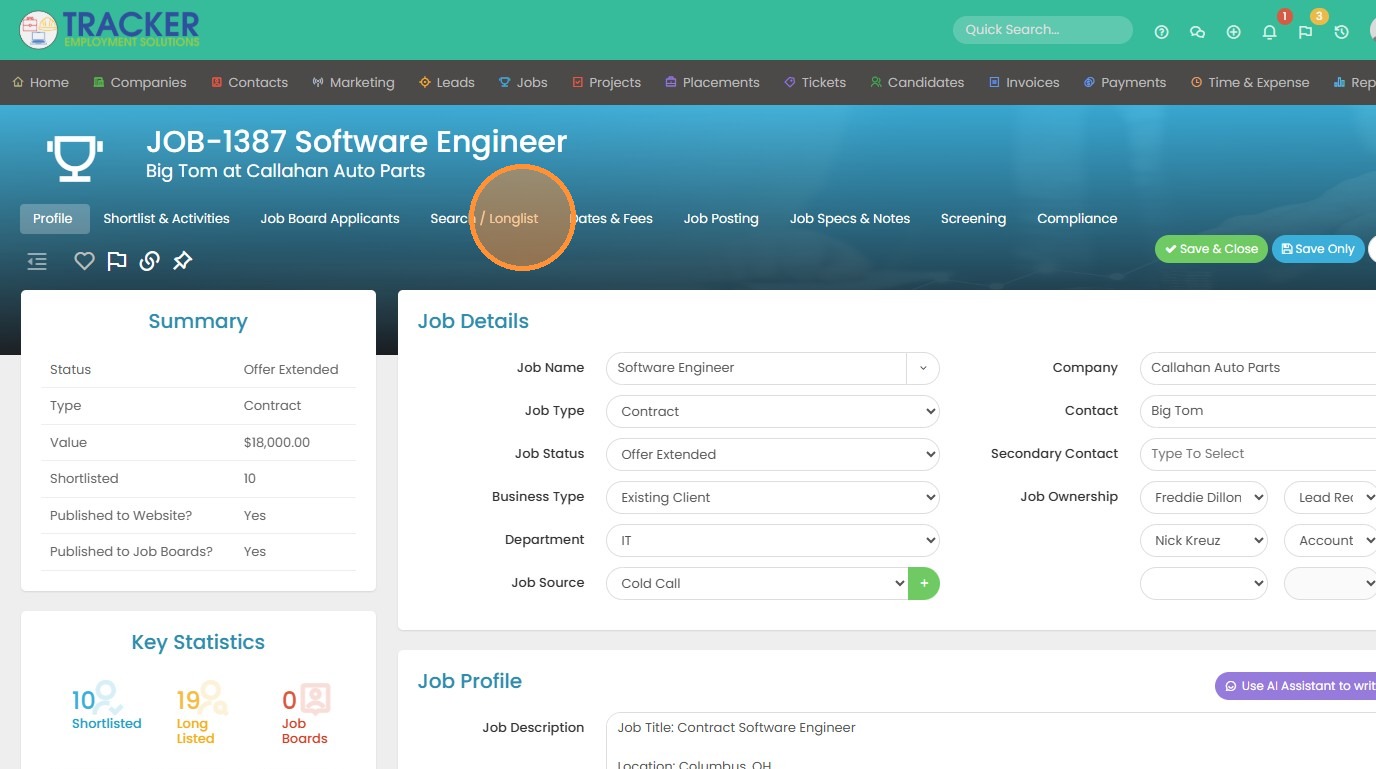The image size is (1376, 769).
Task: Open Contacts in navigation bar
Action: pyautogui.click(x=249, y=82)
